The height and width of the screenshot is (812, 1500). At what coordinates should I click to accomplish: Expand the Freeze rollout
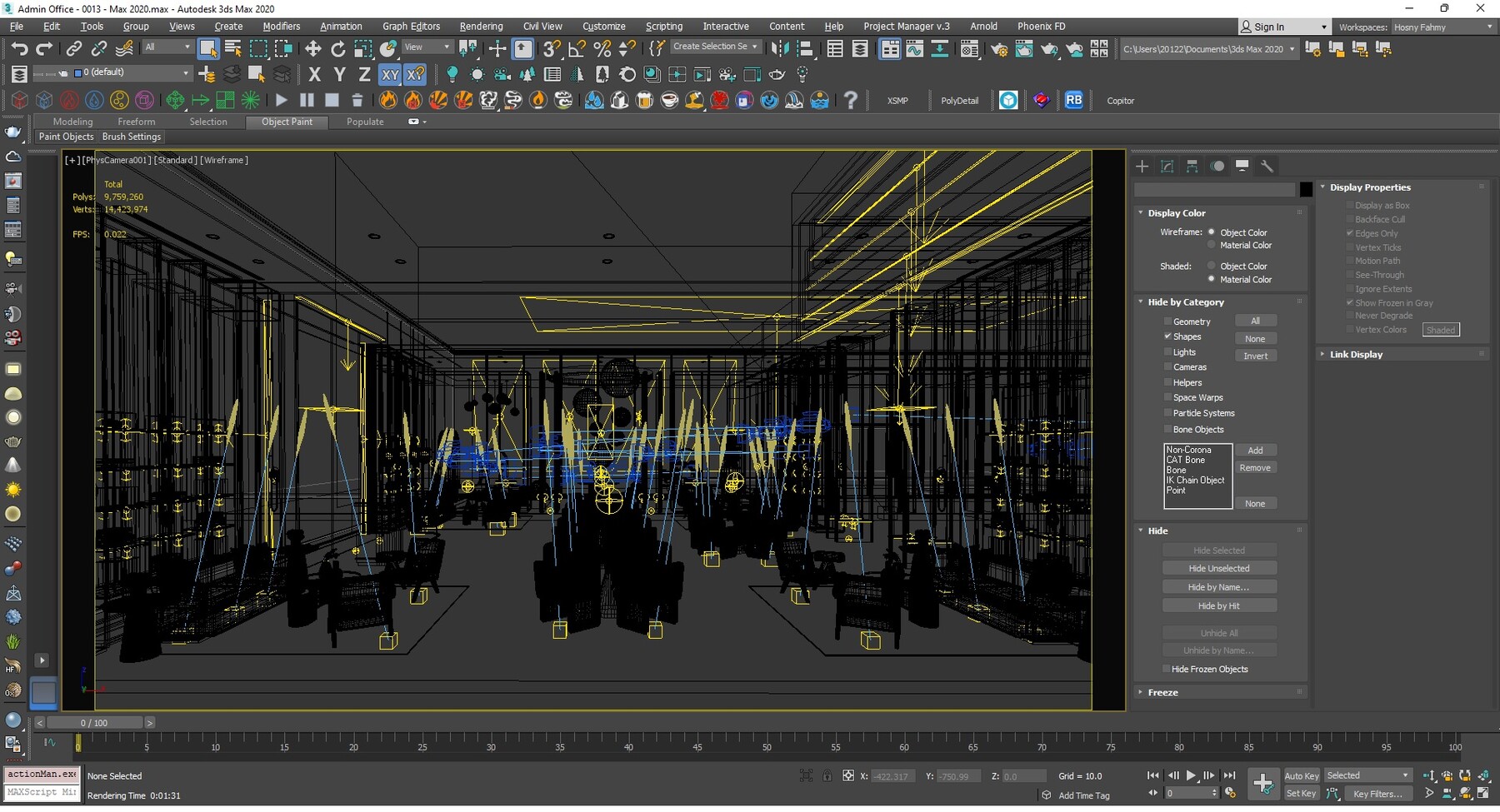coord(1162,692)
